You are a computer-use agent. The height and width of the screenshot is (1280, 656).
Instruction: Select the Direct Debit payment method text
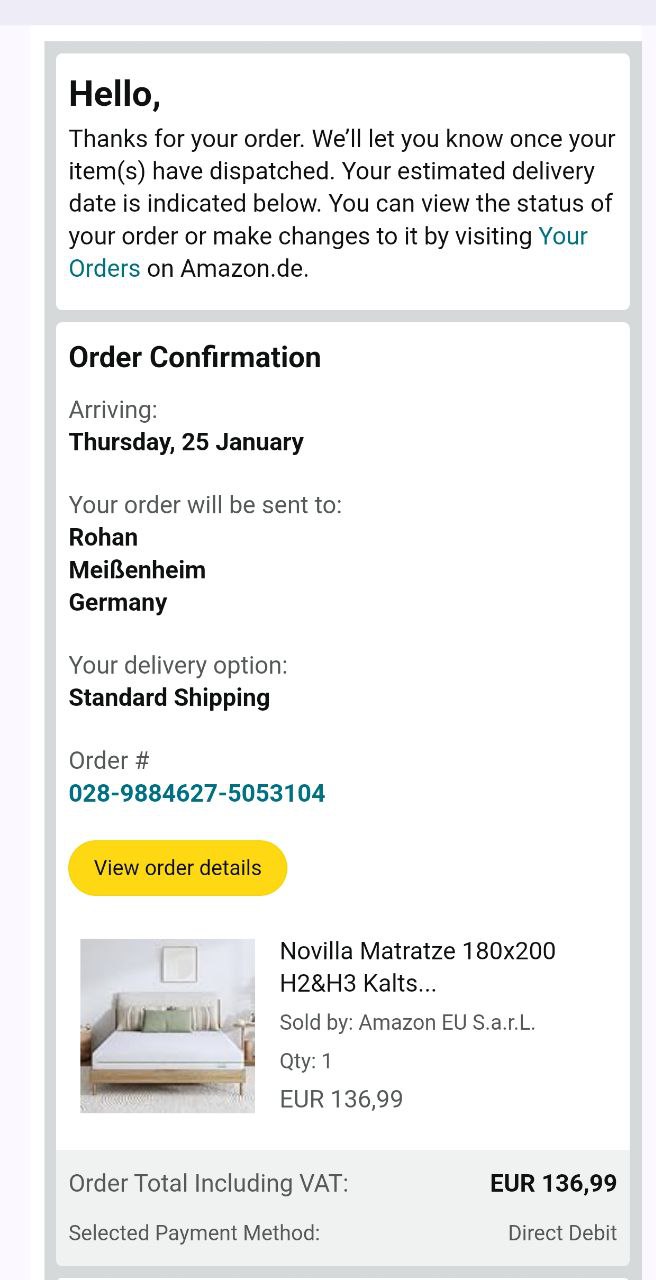click(562, 1233)
